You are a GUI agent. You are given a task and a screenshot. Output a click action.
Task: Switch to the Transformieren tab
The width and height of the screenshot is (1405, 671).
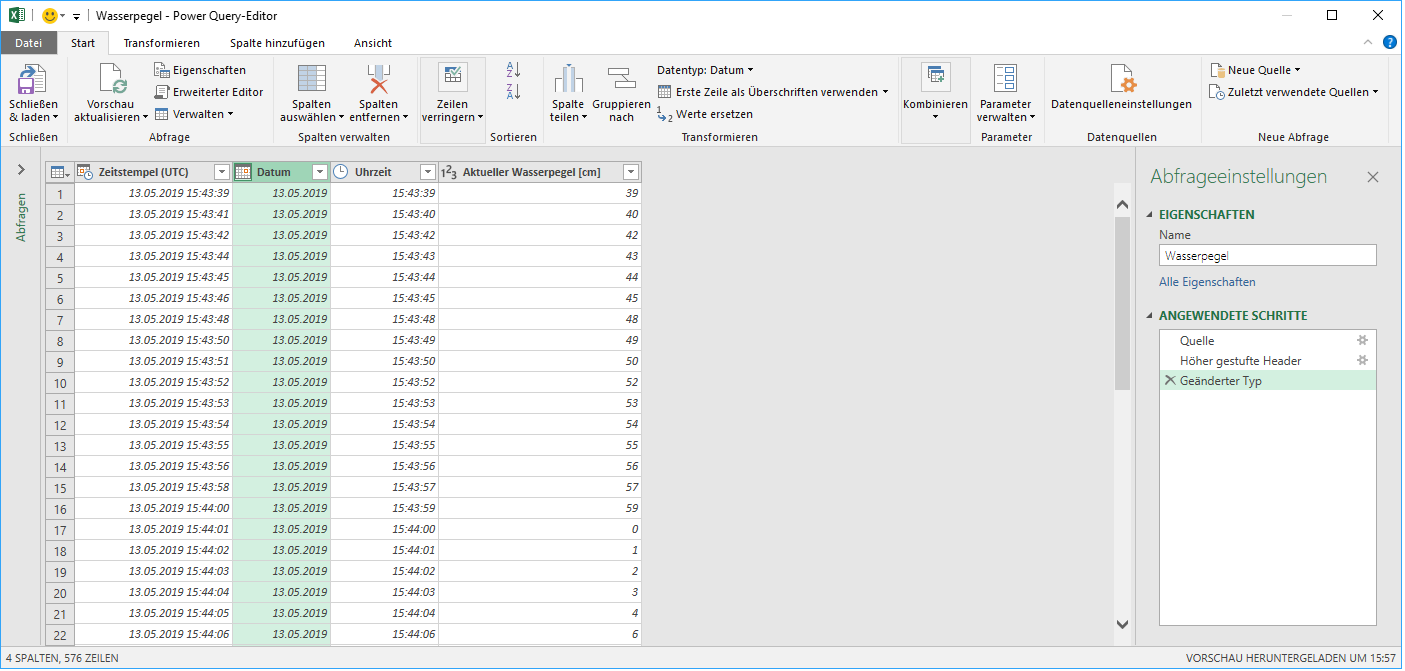click(x=161, y=43)
